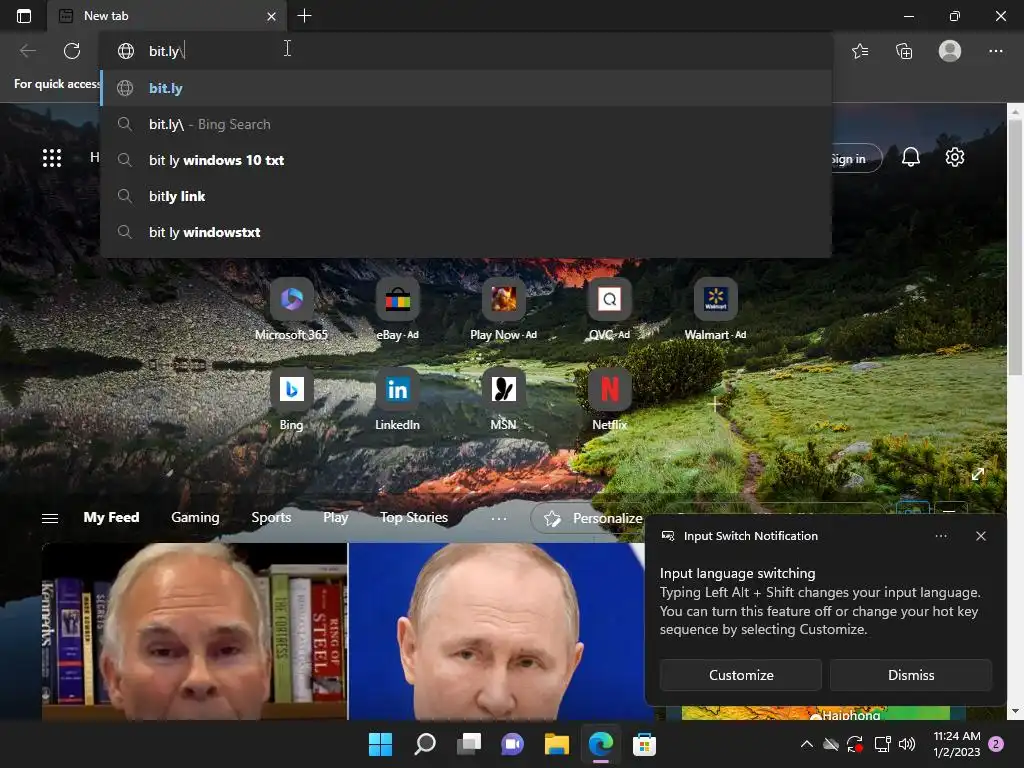Open Task View on taskbar
This screenshot has width=1024, height=768.
(x=468, y=744)
